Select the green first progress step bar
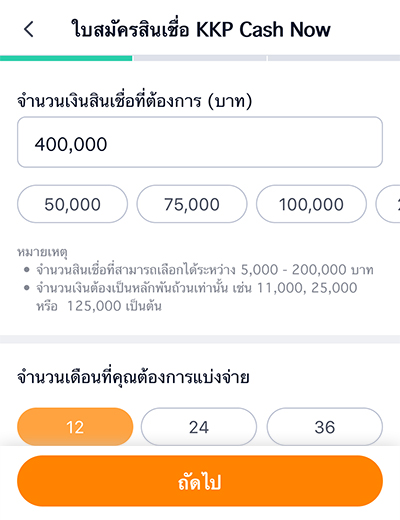Viewport: 400px width, 520px height. click(66, 58)
